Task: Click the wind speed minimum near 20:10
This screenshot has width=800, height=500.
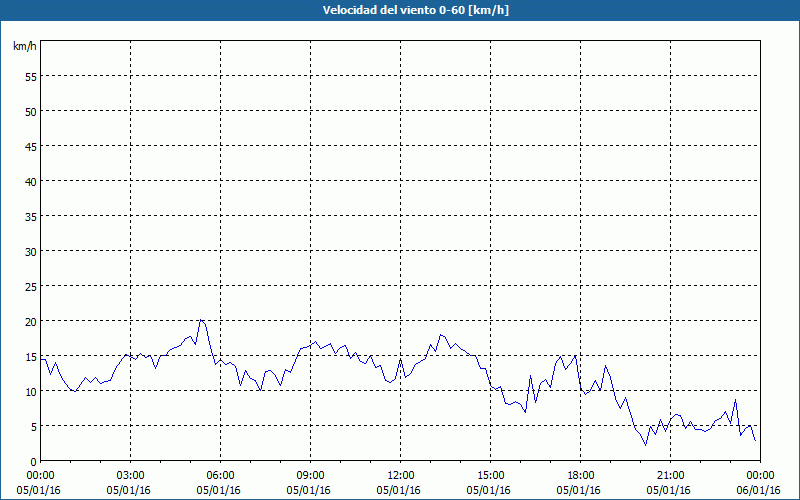Action: (645, 445)
